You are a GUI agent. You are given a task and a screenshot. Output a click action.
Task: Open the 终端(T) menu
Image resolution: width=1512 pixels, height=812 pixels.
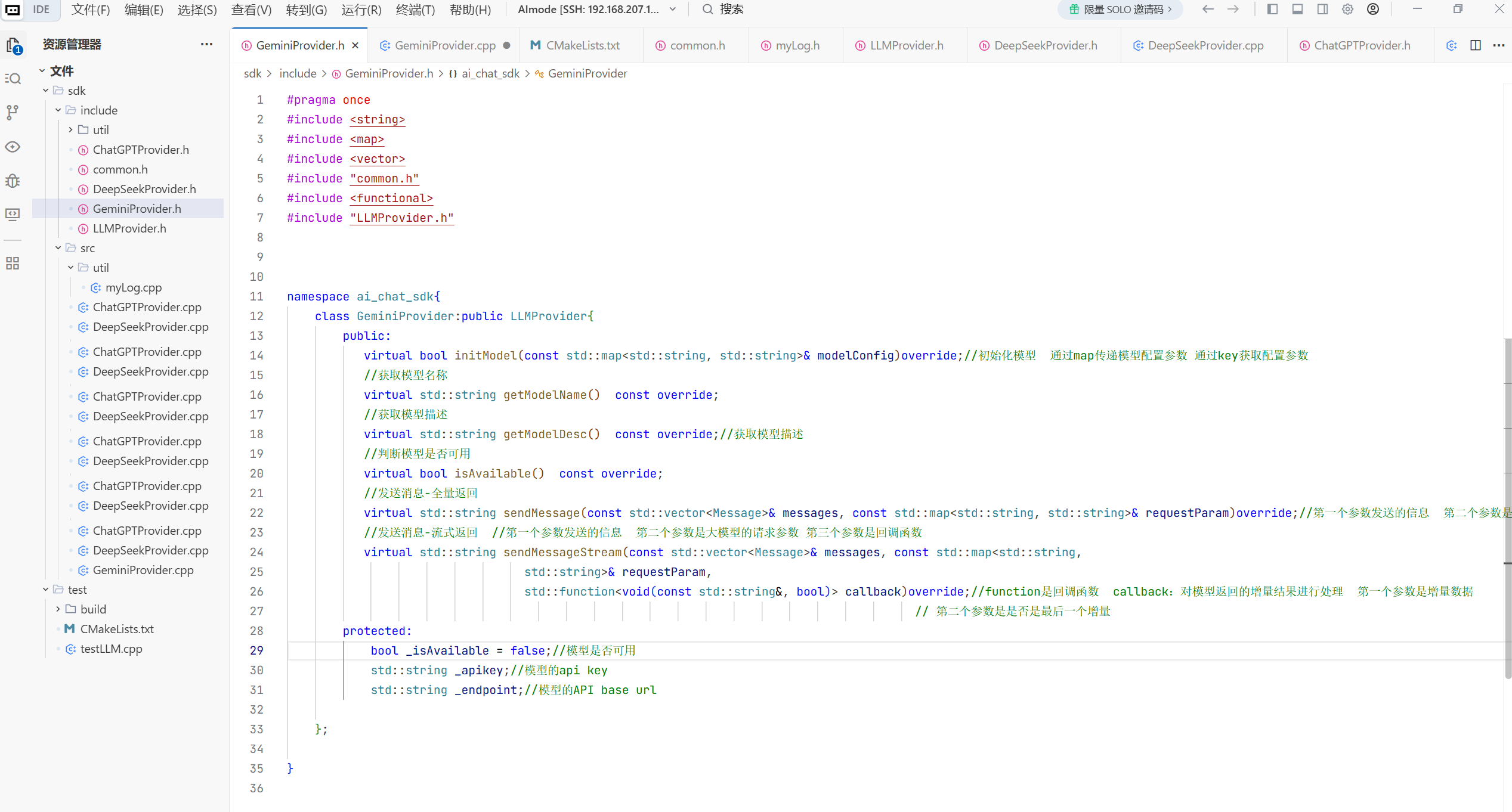415,10
